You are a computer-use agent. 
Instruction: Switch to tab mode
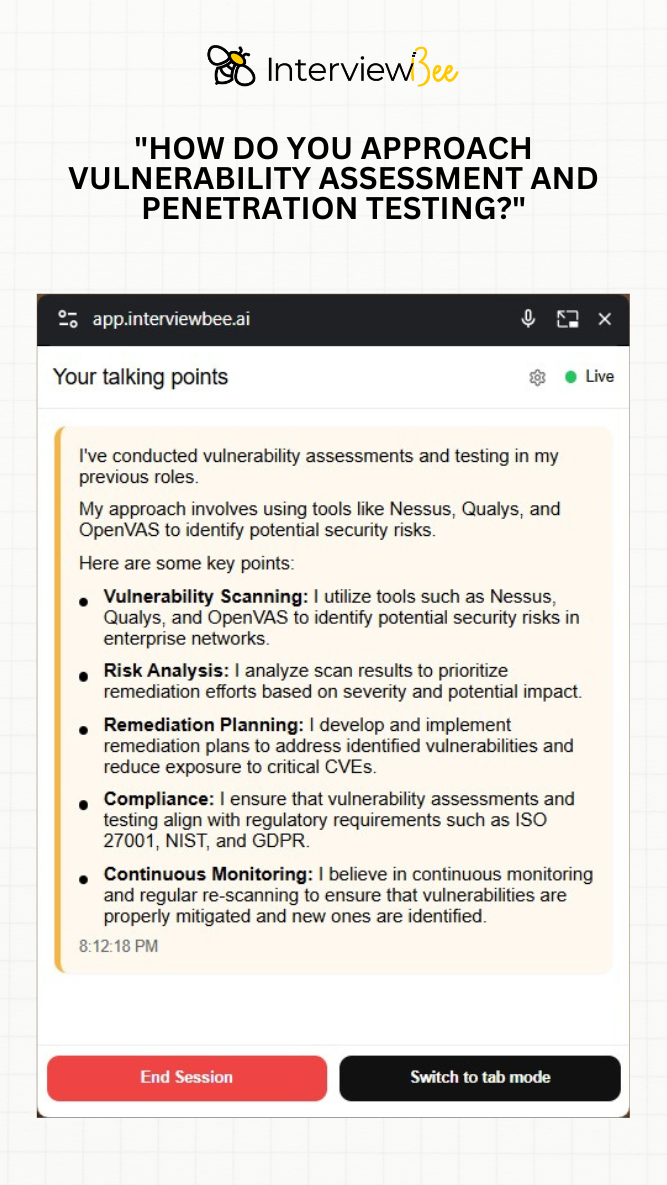point(480,1078)
